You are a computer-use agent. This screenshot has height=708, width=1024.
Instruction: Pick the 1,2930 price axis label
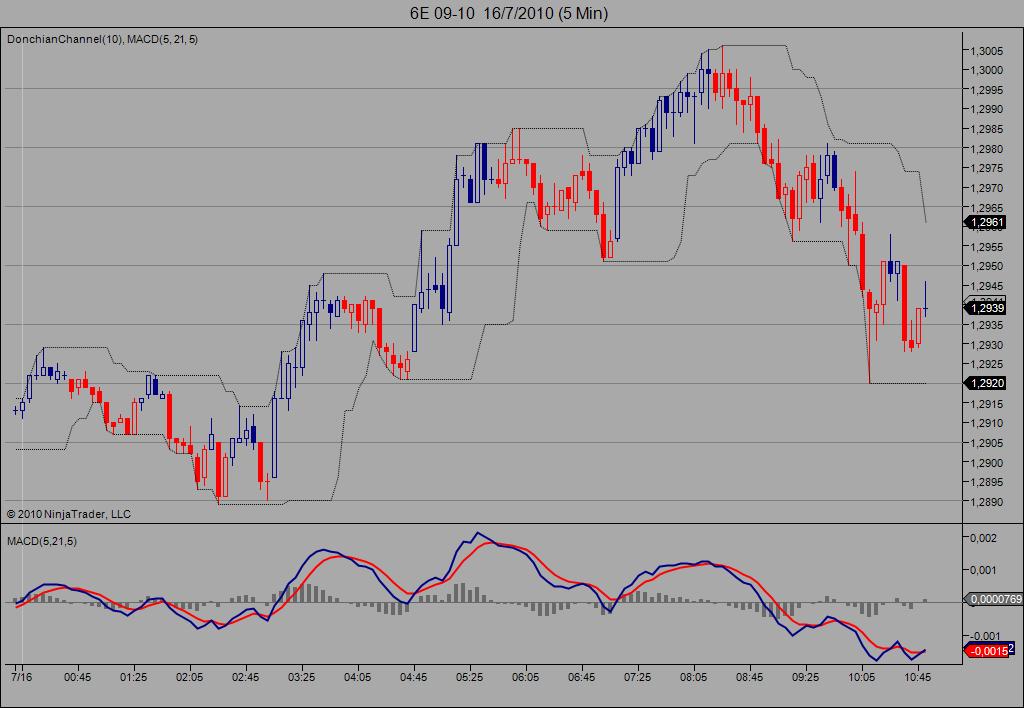986,345
